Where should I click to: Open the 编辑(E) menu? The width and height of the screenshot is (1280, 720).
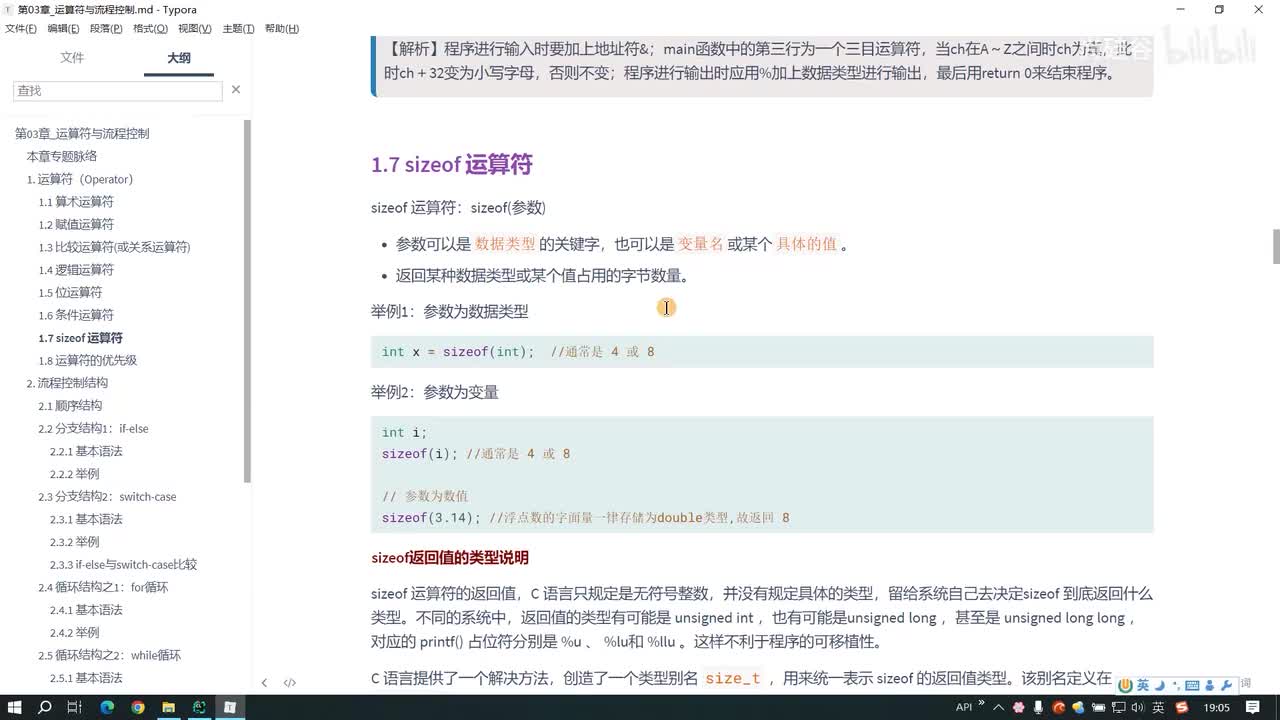63,29
